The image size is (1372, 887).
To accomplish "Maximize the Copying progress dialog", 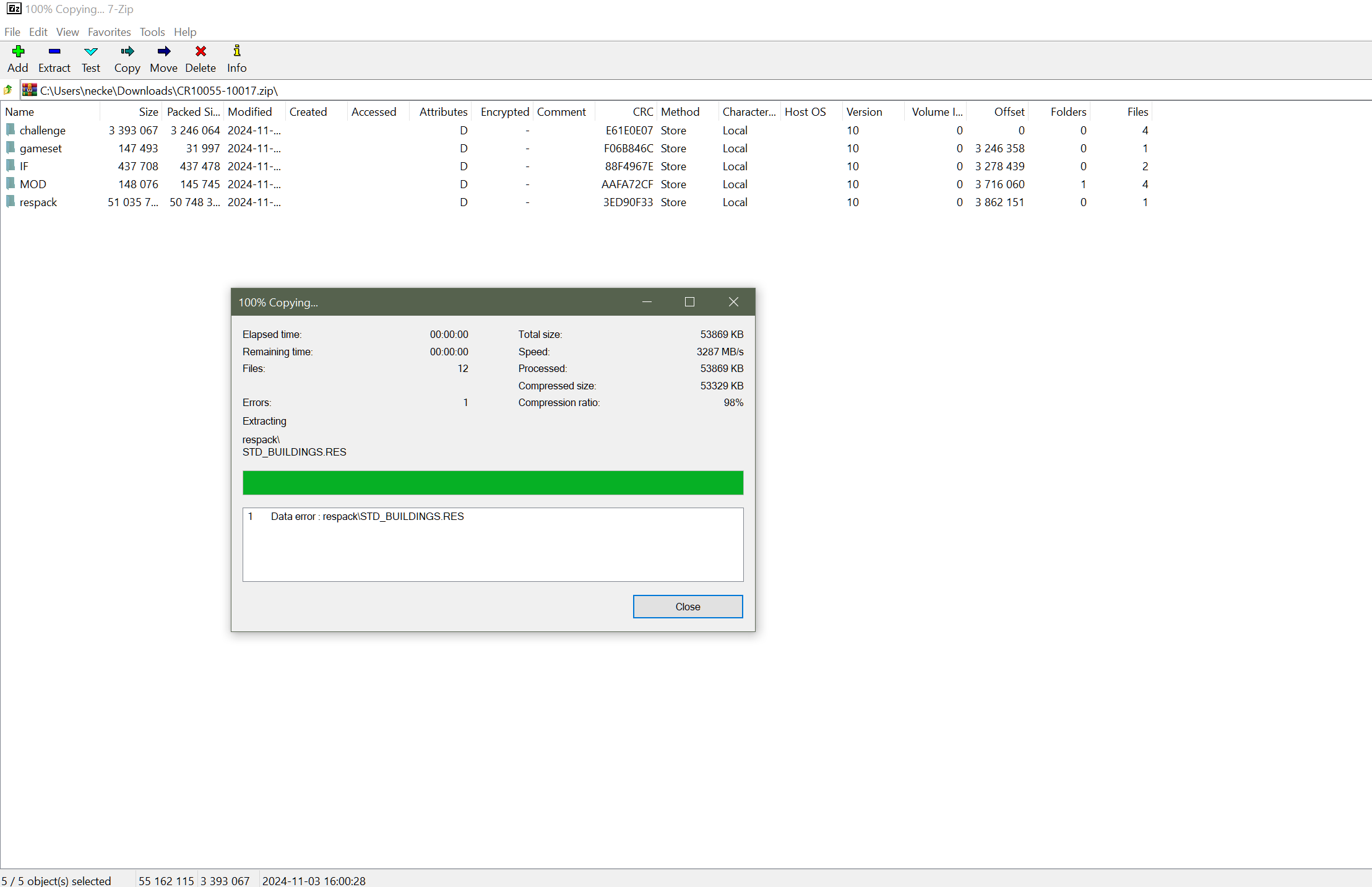I will [x=689, y=302].
